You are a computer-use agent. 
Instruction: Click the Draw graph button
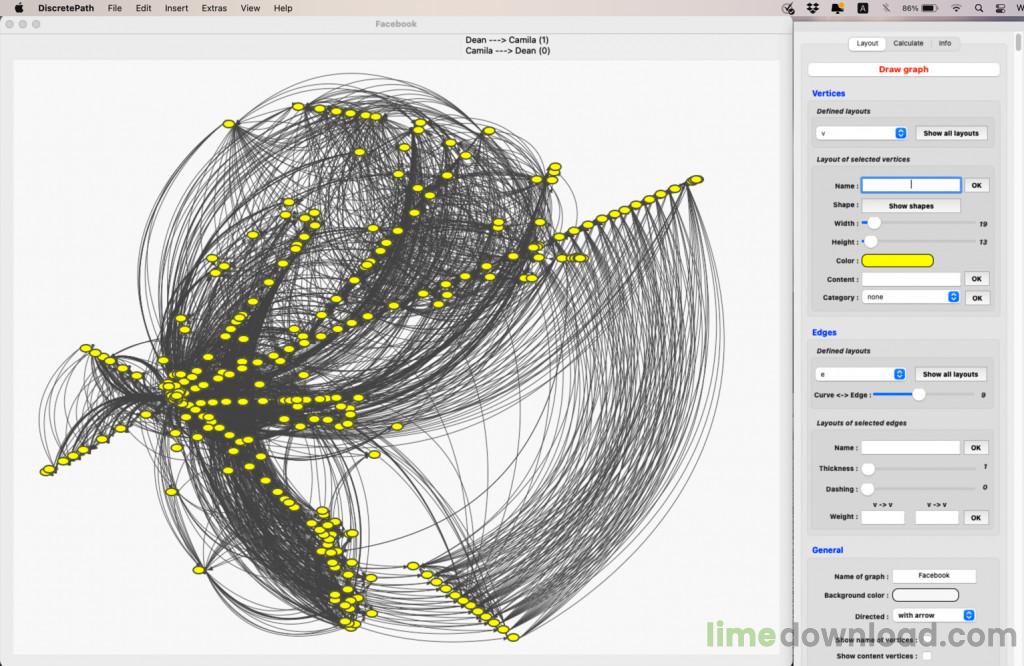[903, 69]
